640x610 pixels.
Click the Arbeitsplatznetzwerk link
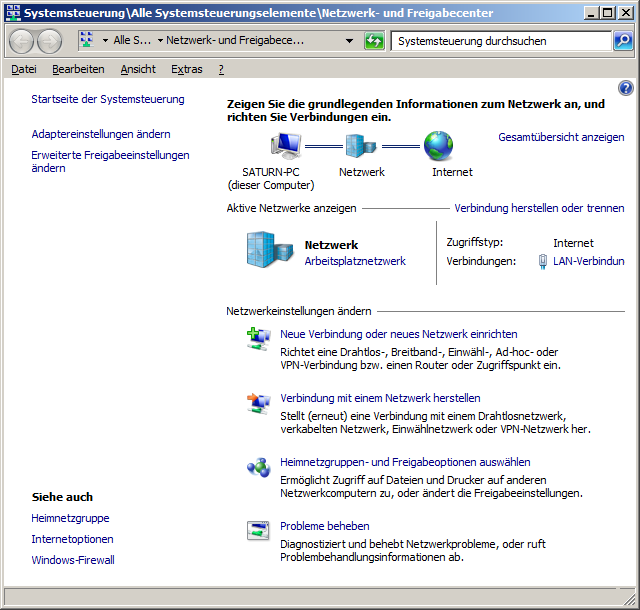point(355,261)
